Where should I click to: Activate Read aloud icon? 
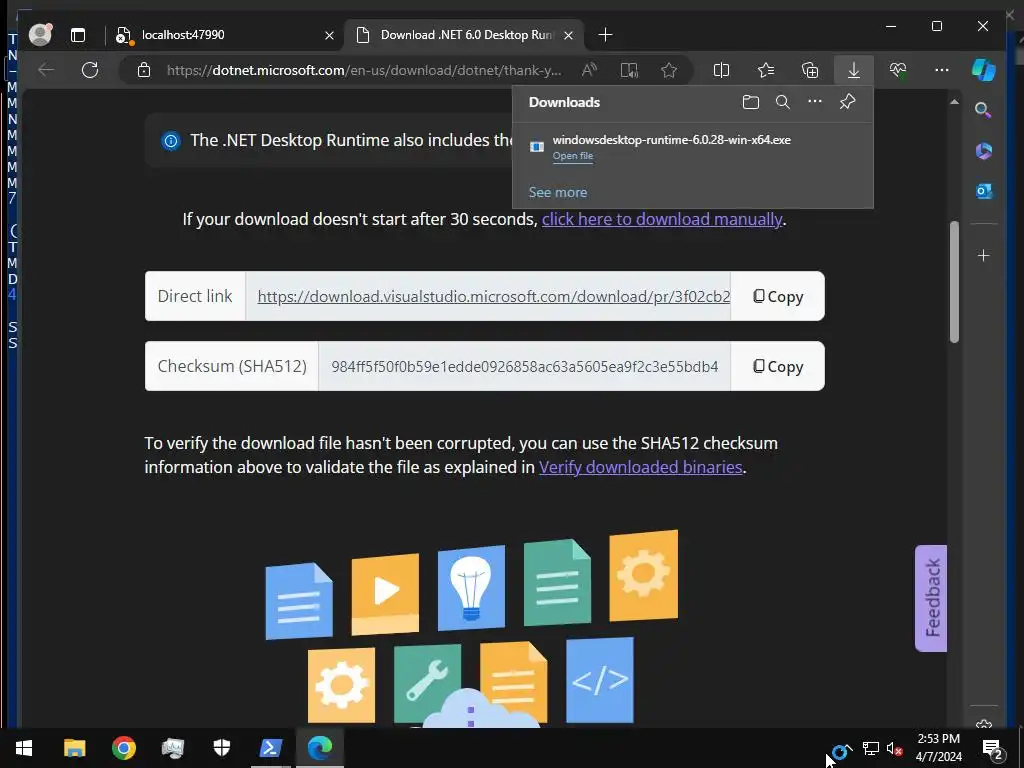click(x=589, y=70)
